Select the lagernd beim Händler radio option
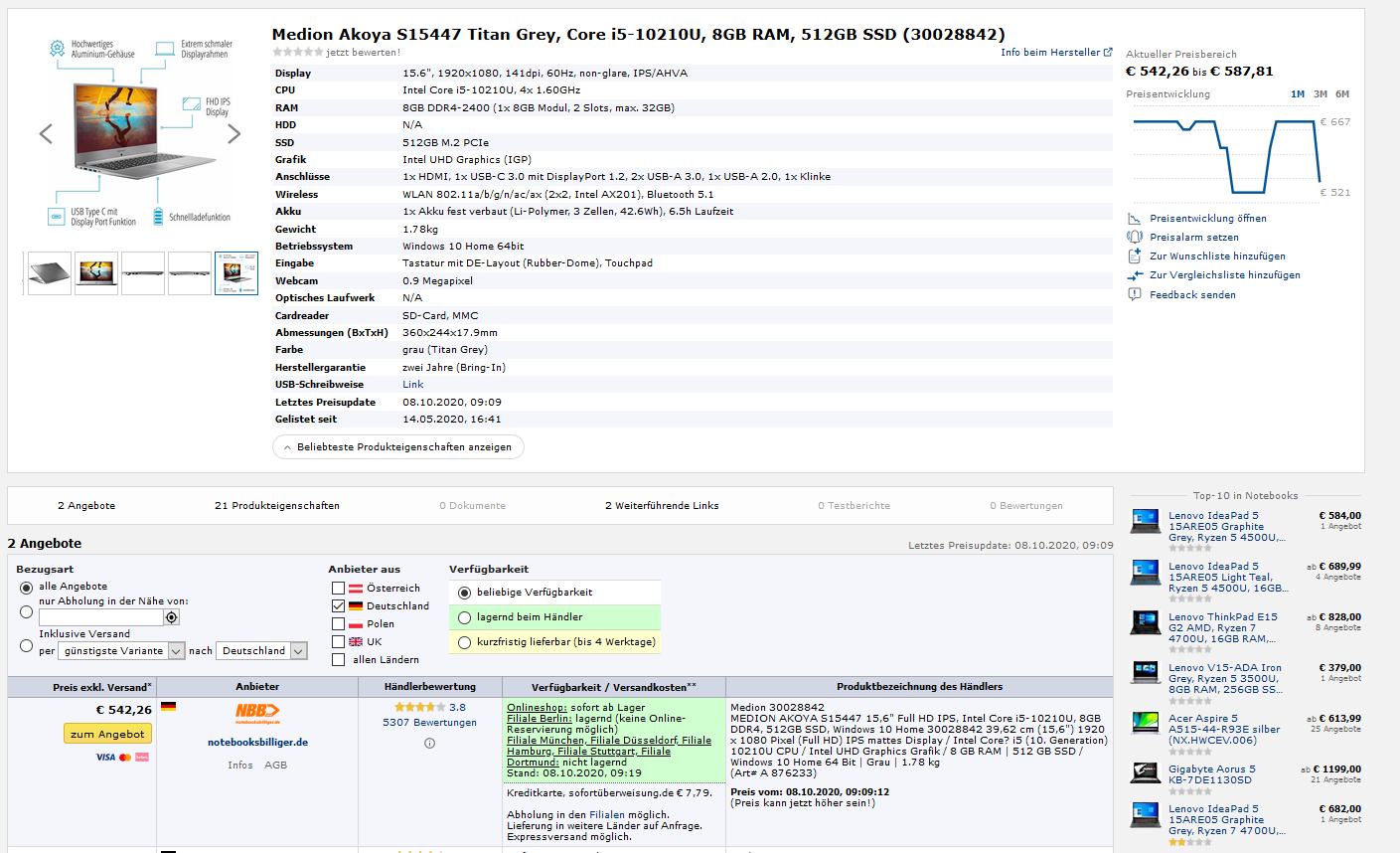This screenshot has height=853, width=1400. pos(464,617)
